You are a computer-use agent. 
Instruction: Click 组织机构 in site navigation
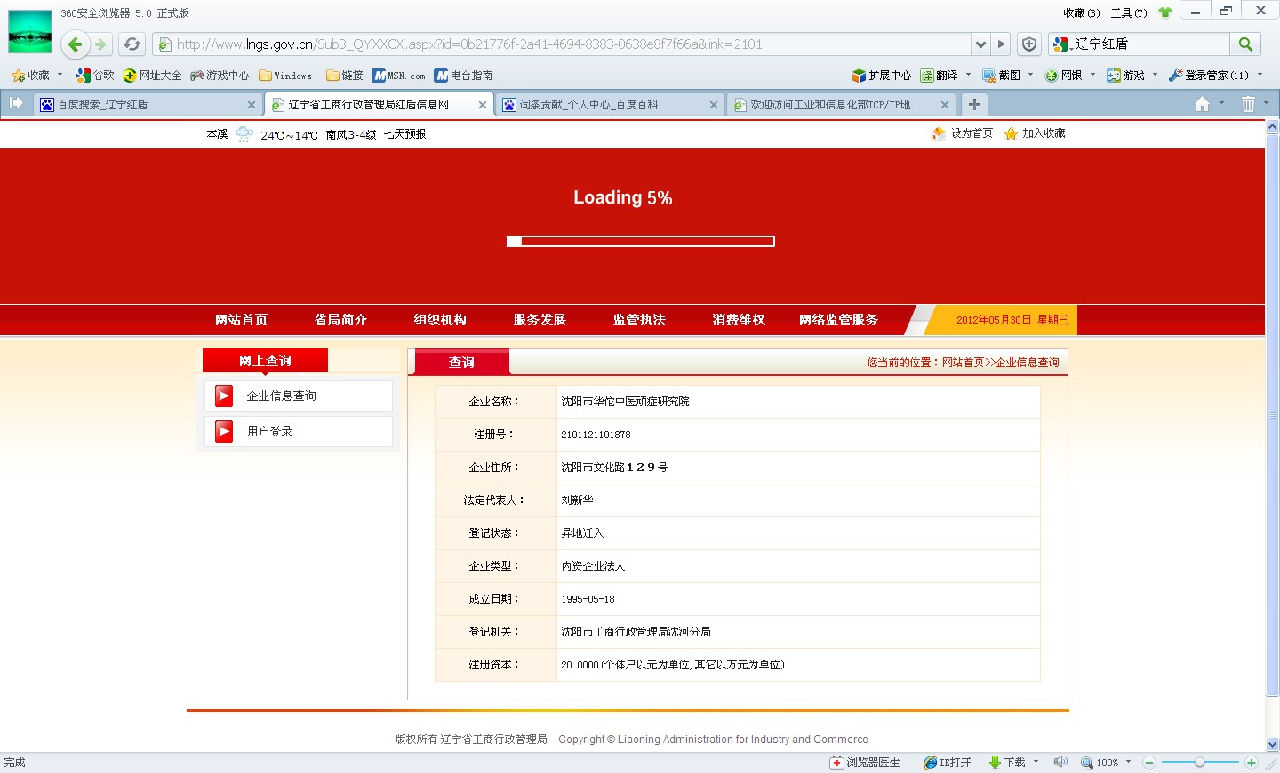440,320
